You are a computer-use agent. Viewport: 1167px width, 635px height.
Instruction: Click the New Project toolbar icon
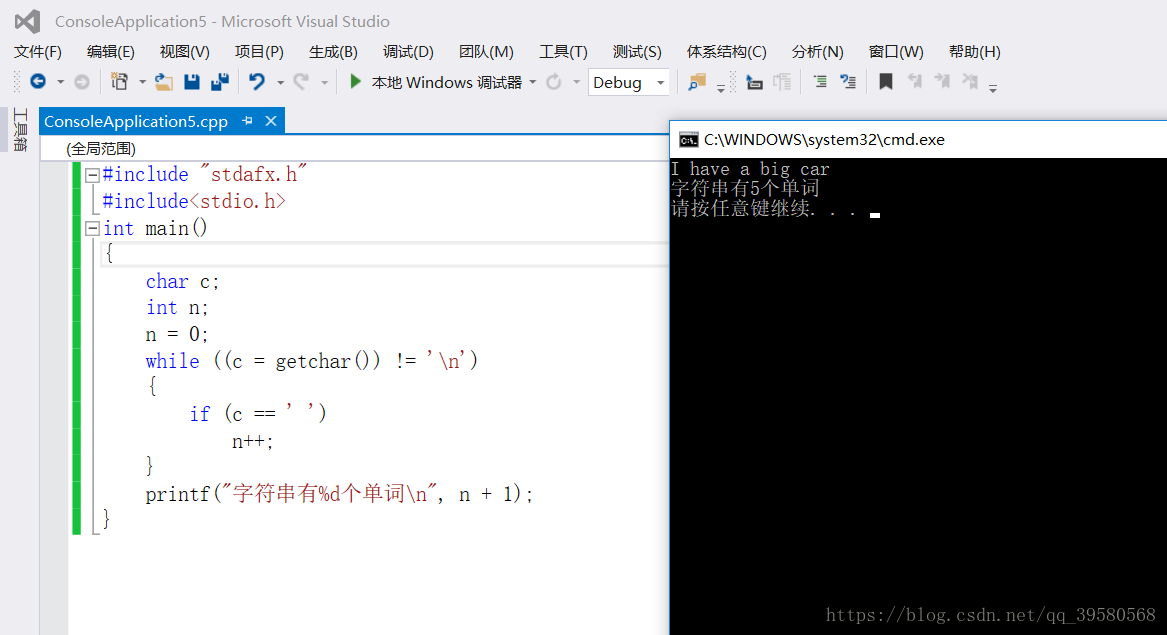pyautogui.click(x=119, y=82)
